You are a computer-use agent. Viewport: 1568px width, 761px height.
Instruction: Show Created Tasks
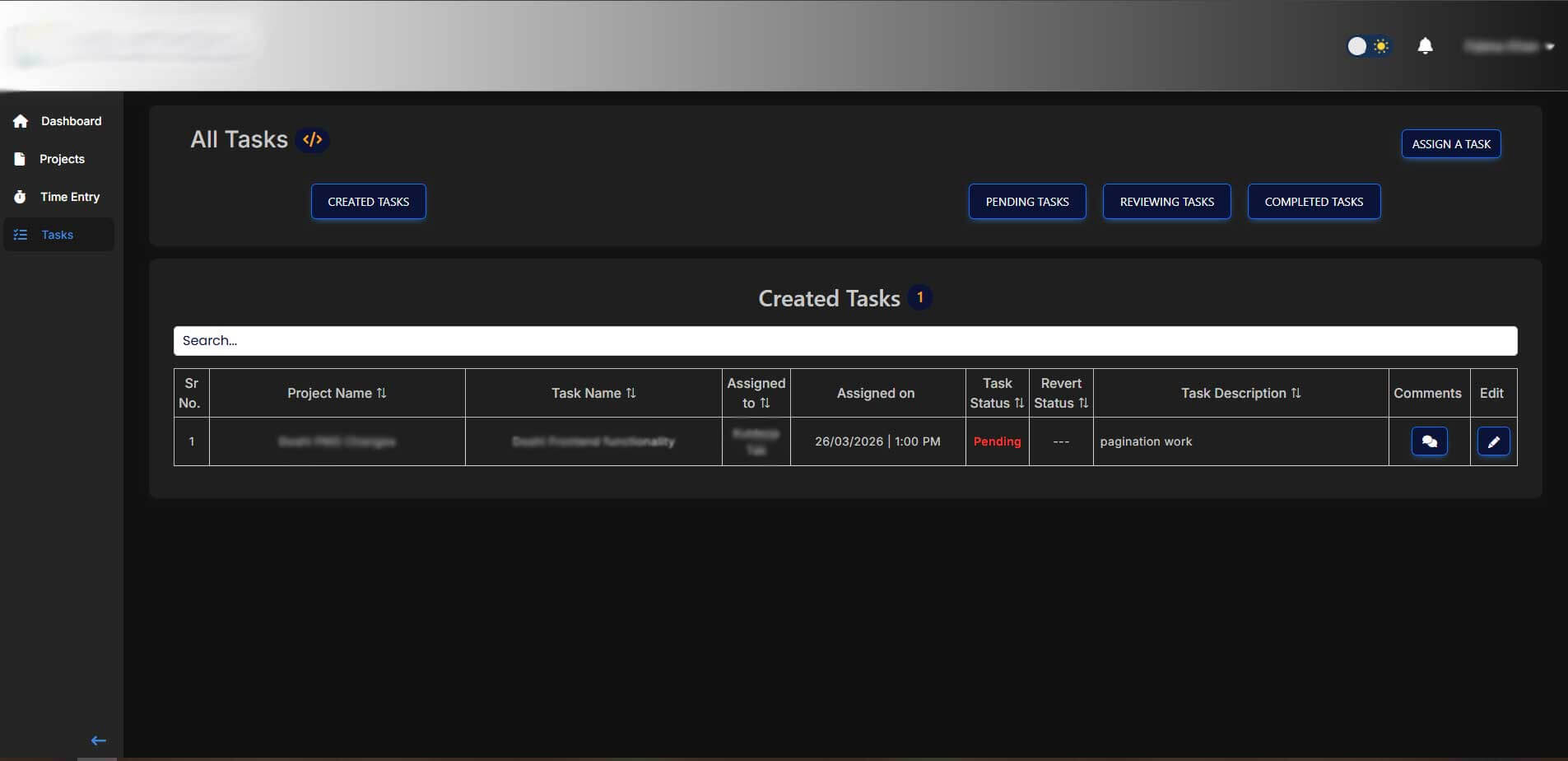[x=369, y=202]
